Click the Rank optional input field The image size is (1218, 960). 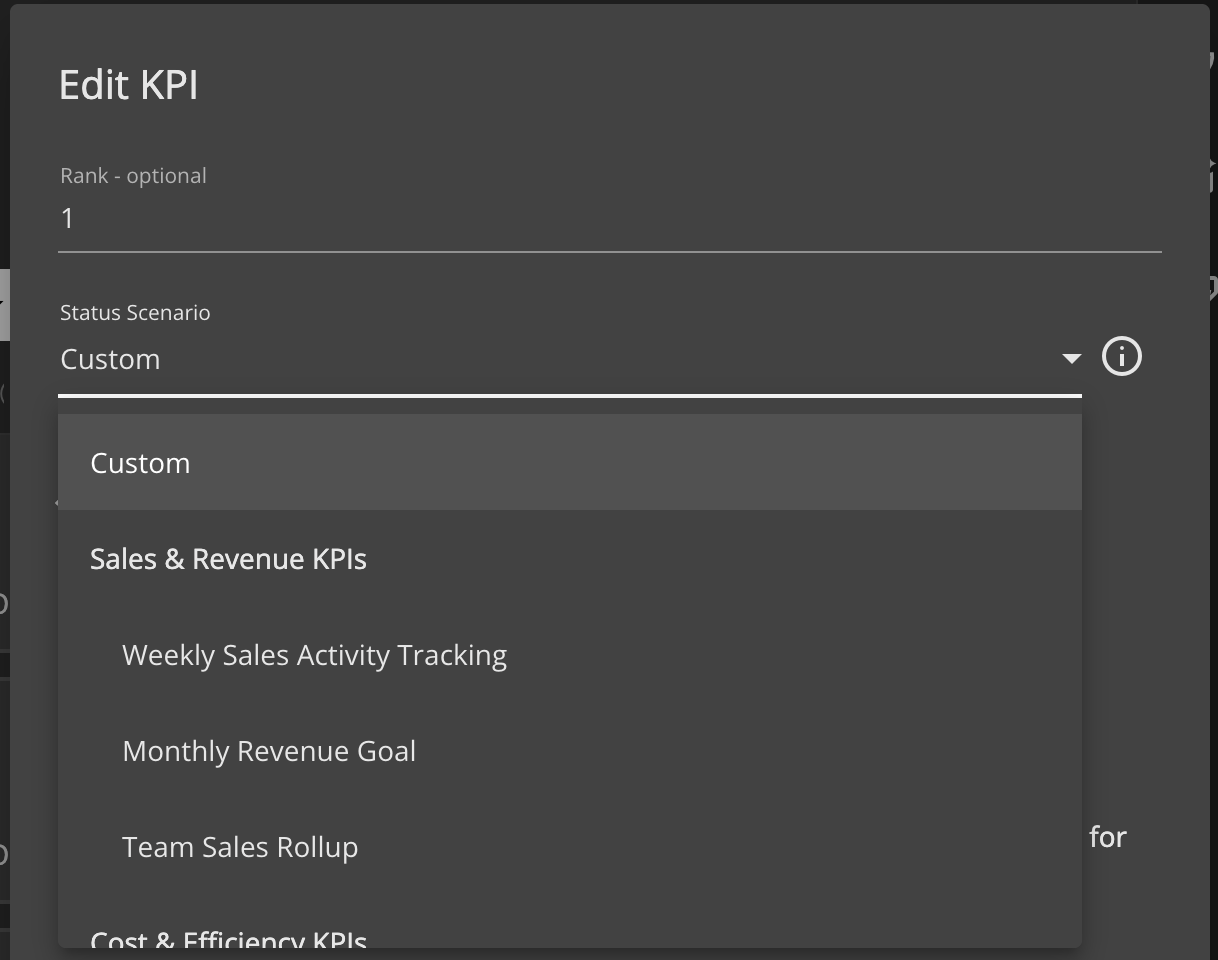click(x=610, y=218)
